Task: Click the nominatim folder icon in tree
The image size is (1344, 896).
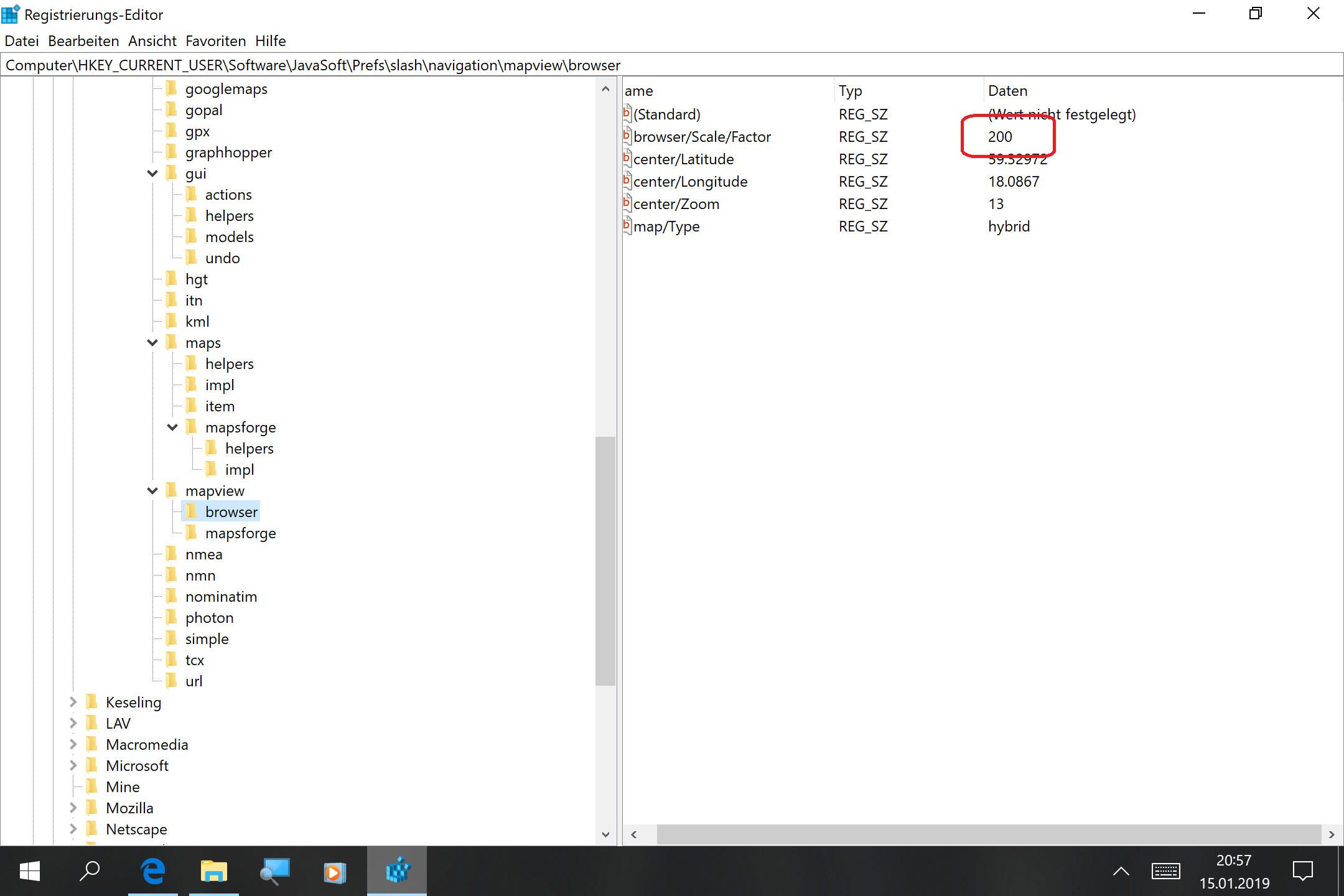Action: tap(172, 597)
